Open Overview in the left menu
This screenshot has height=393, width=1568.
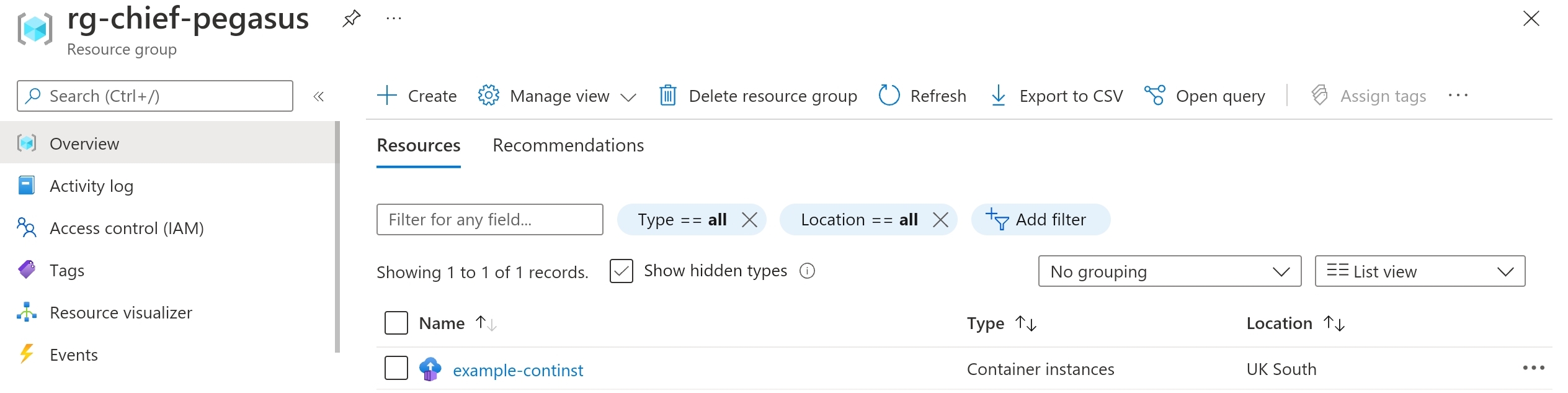pyautogui.click(x=167, y=143)
